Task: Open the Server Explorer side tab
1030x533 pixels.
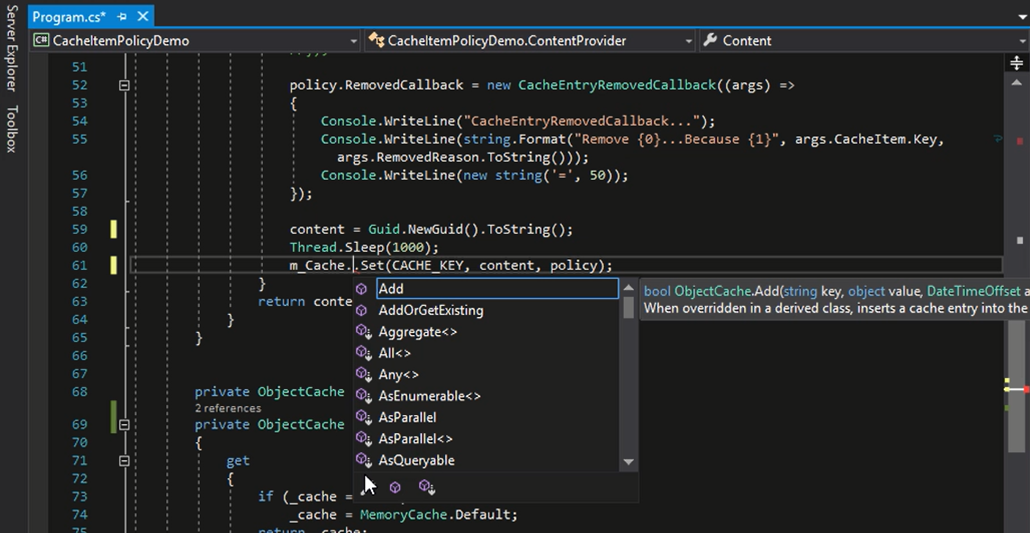Action: 11,47
